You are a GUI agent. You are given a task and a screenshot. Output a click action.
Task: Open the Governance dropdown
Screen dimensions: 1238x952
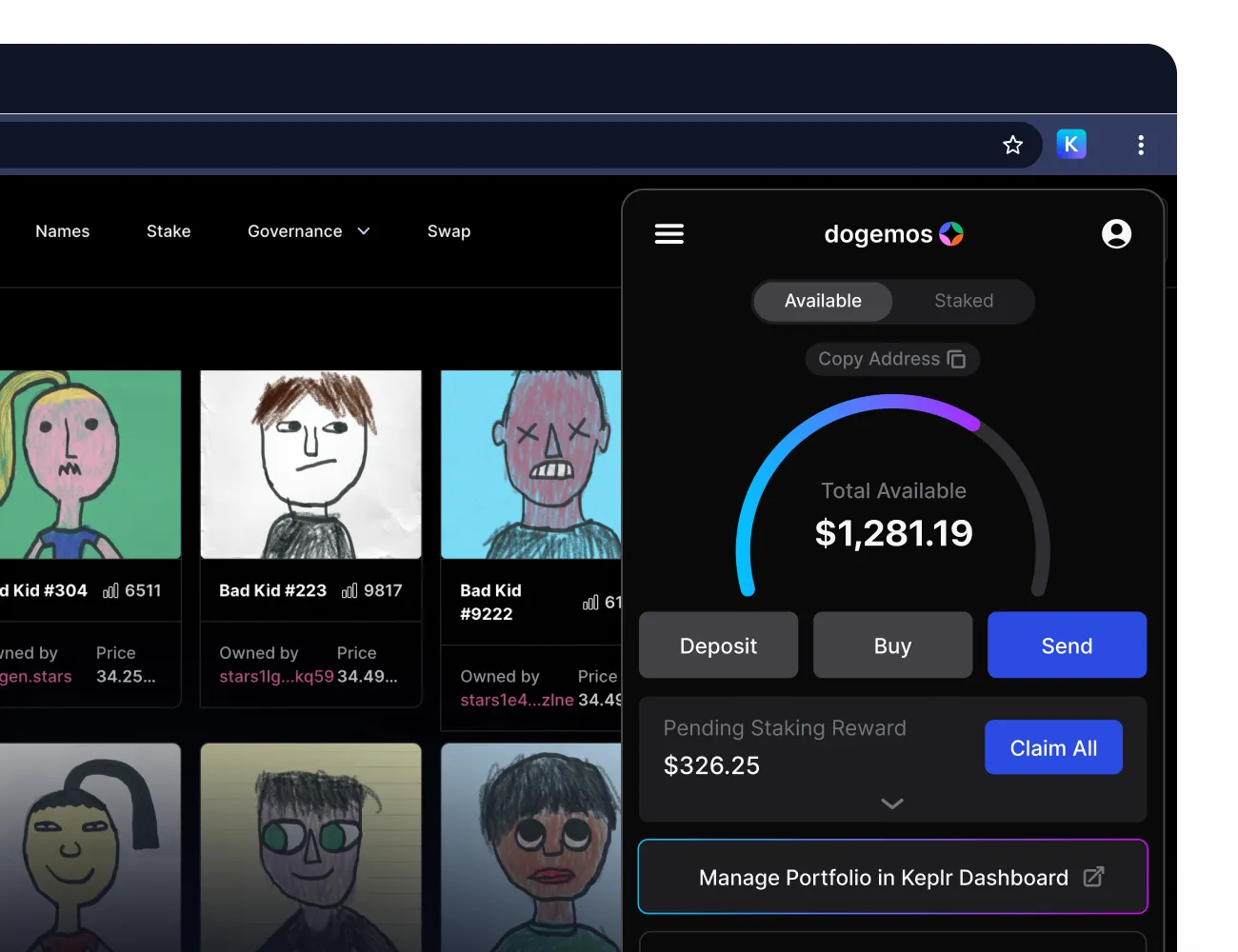295,230
